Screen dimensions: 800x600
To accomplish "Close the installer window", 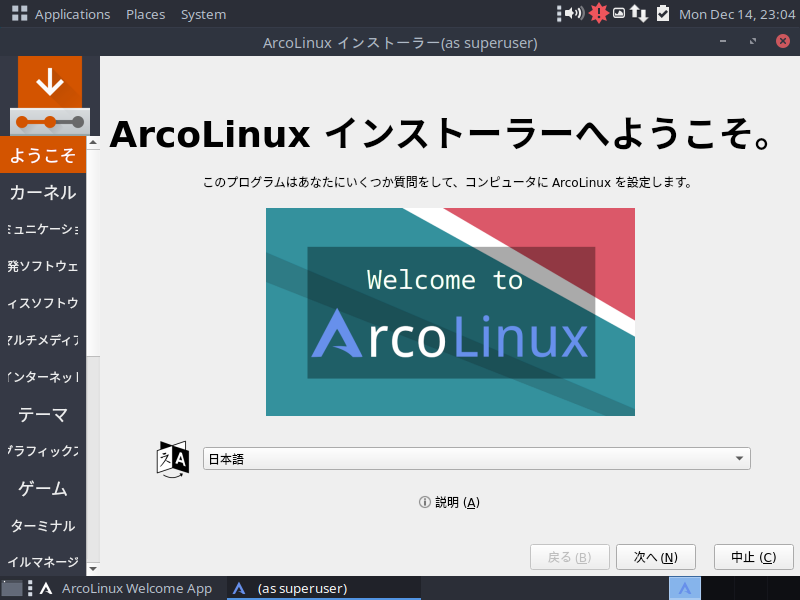I will tap(783, 41).
